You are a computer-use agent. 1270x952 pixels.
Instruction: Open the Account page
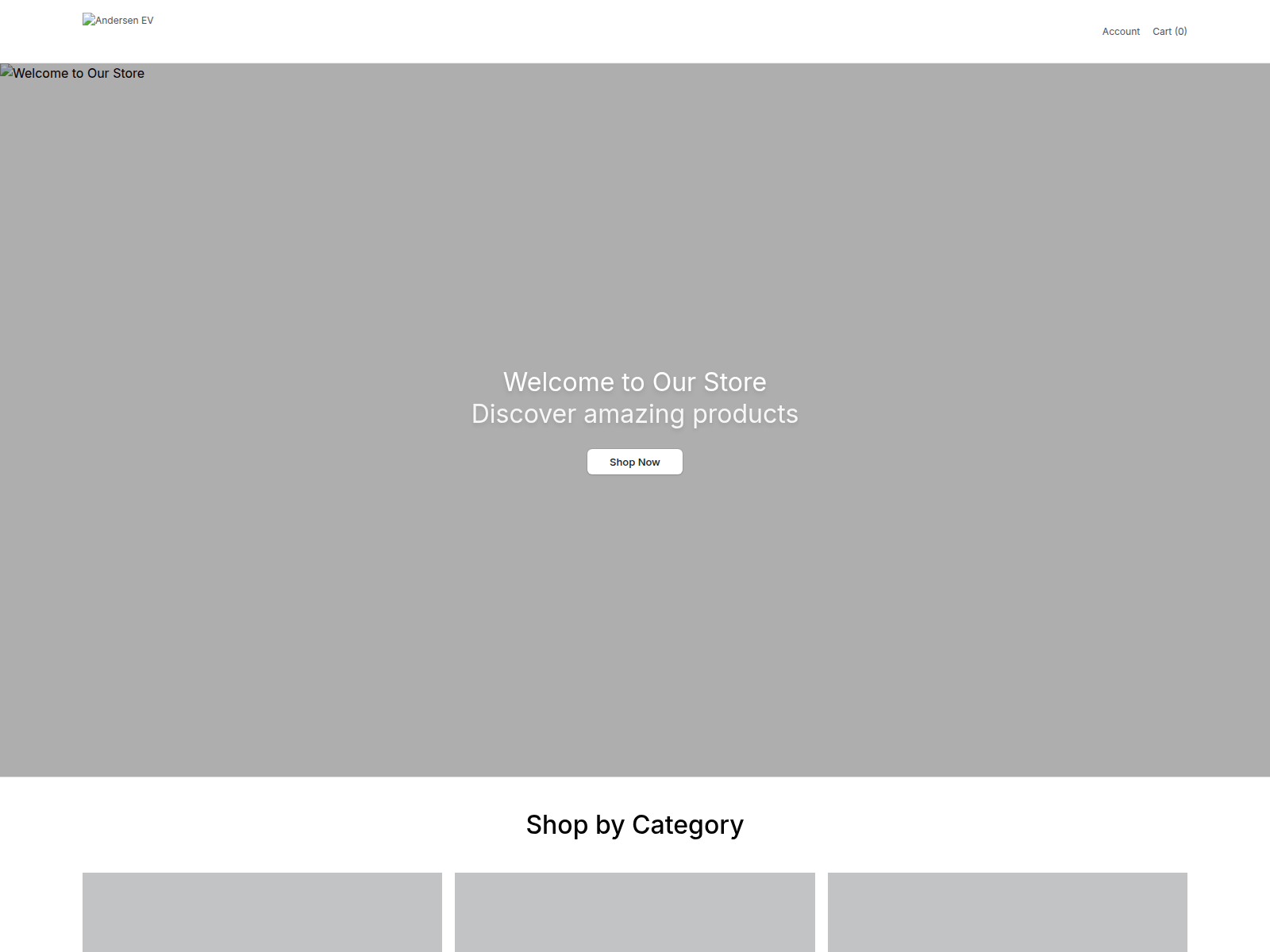(1121, 32)
